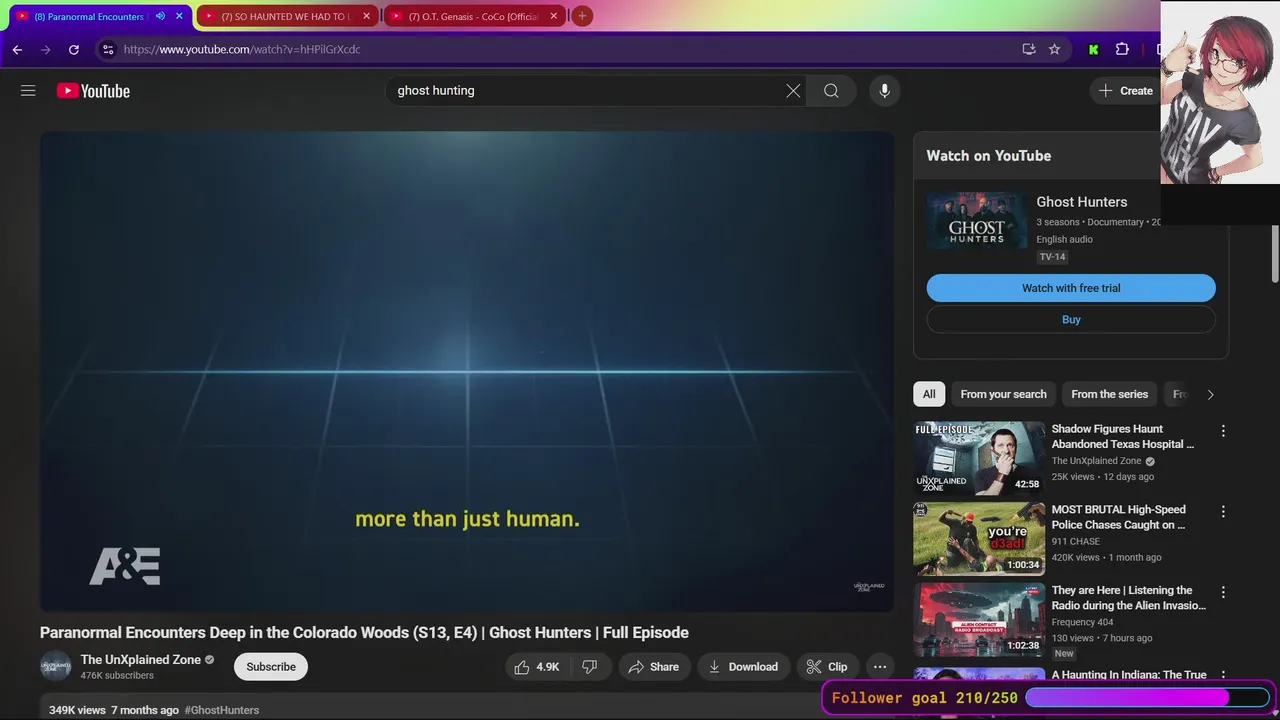
Task: Open the Ghost Hunters series thumbnail
Action: point(976,221)
